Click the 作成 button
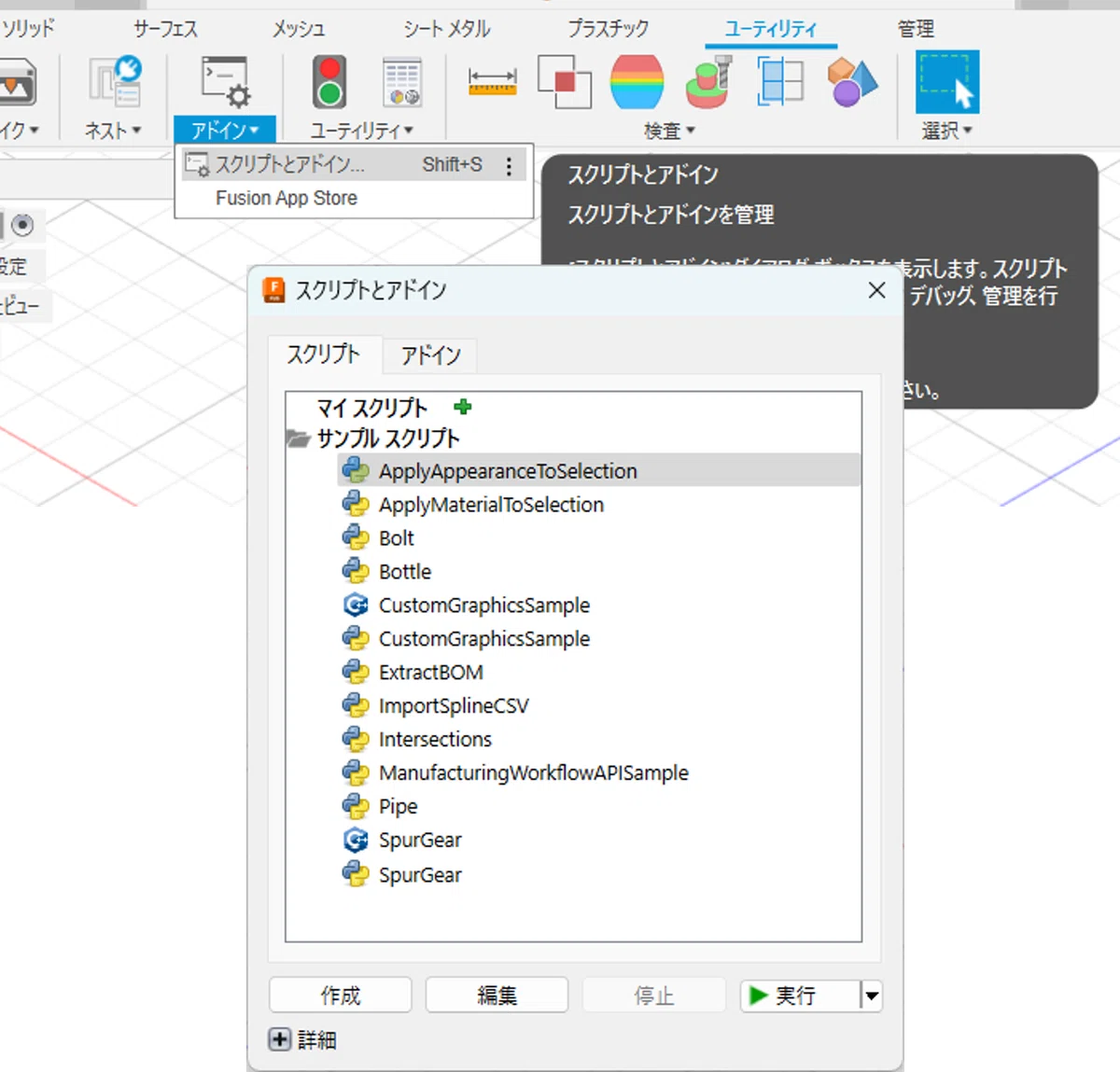 pyautogui.click(x=341, y=995)
